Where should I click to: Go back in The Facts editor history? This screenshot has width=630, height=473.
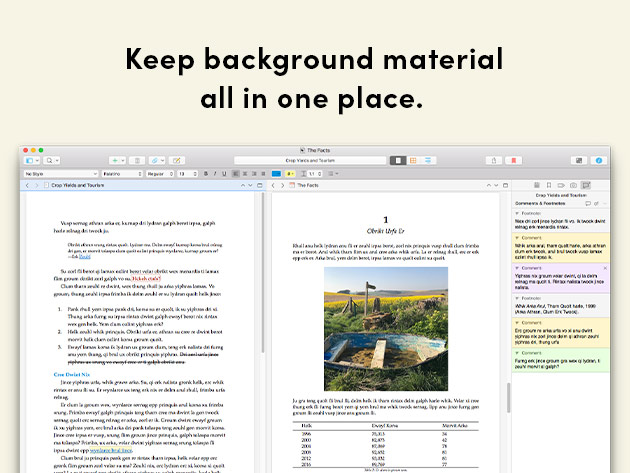[273, 185]
